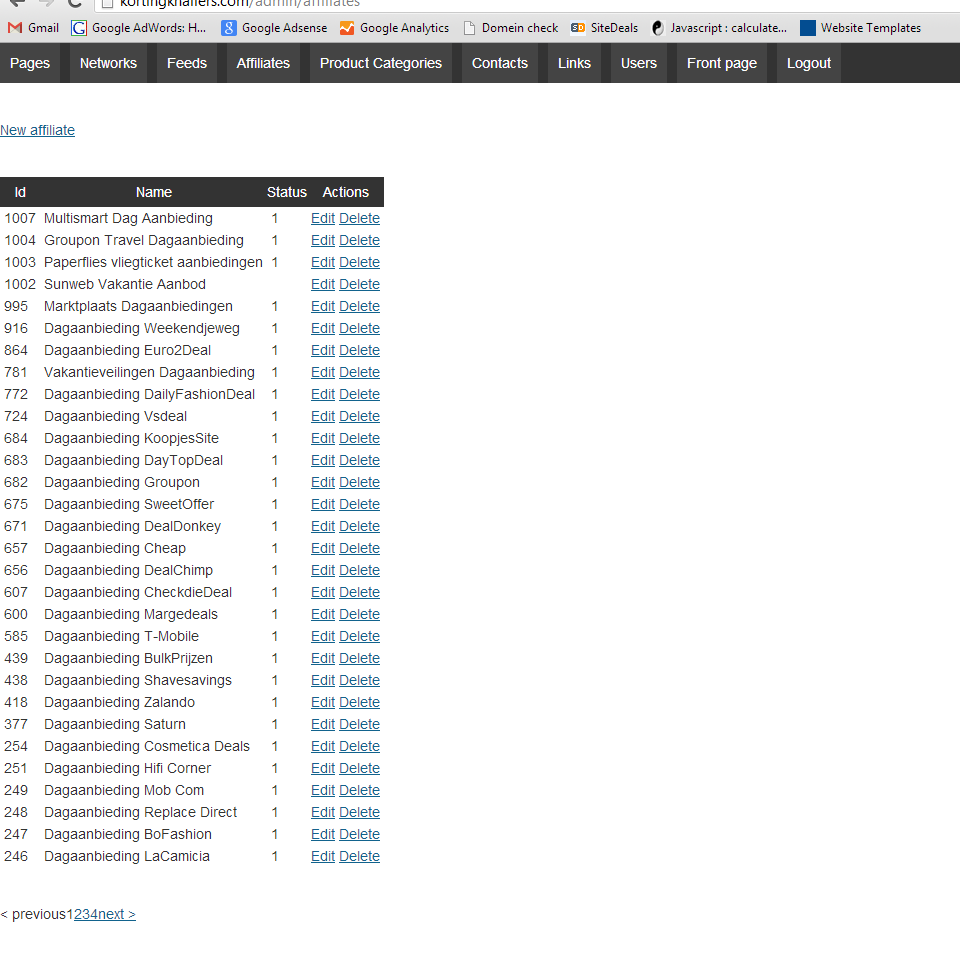Viewport: 960px width, 968px height.
Task: Open Product Categories section
Action: tap(380, 63)
